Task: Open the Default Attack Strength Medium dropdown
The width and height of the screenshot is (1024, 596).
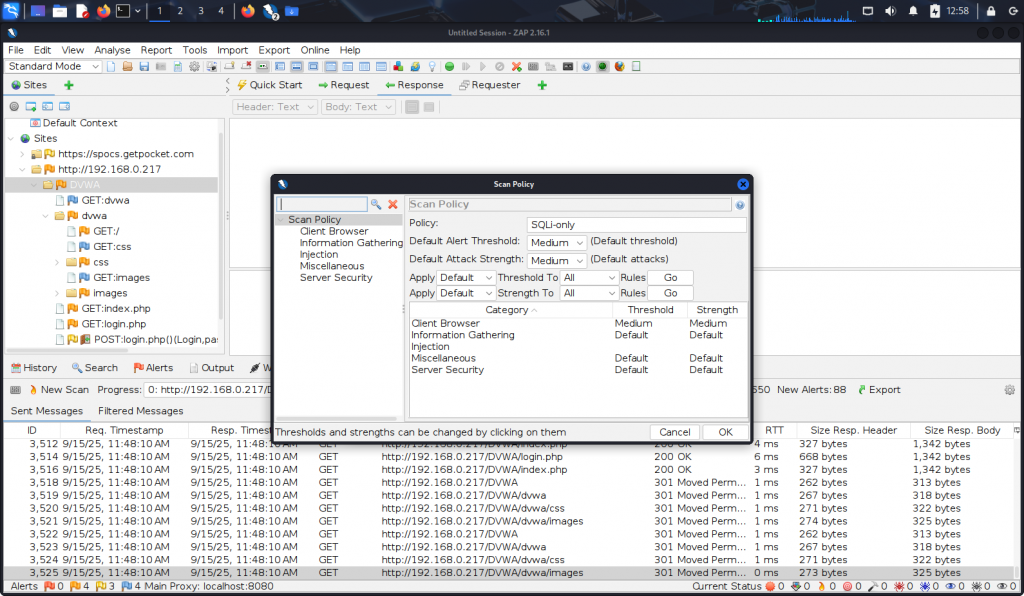Action: [556, 260]
